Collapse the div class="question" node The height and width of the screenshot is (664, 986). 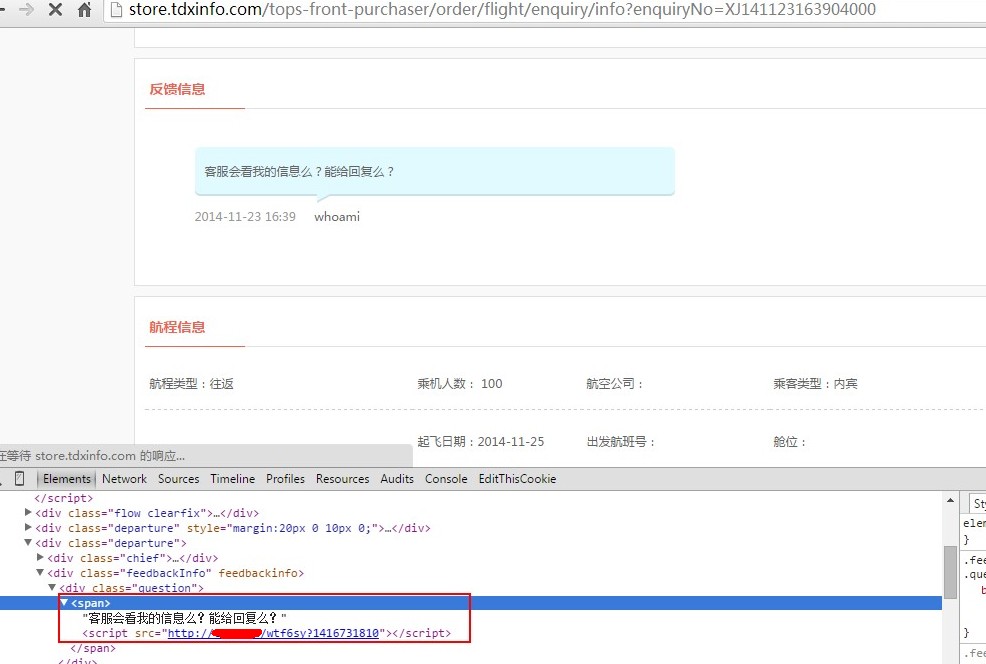tap(52, 588)
